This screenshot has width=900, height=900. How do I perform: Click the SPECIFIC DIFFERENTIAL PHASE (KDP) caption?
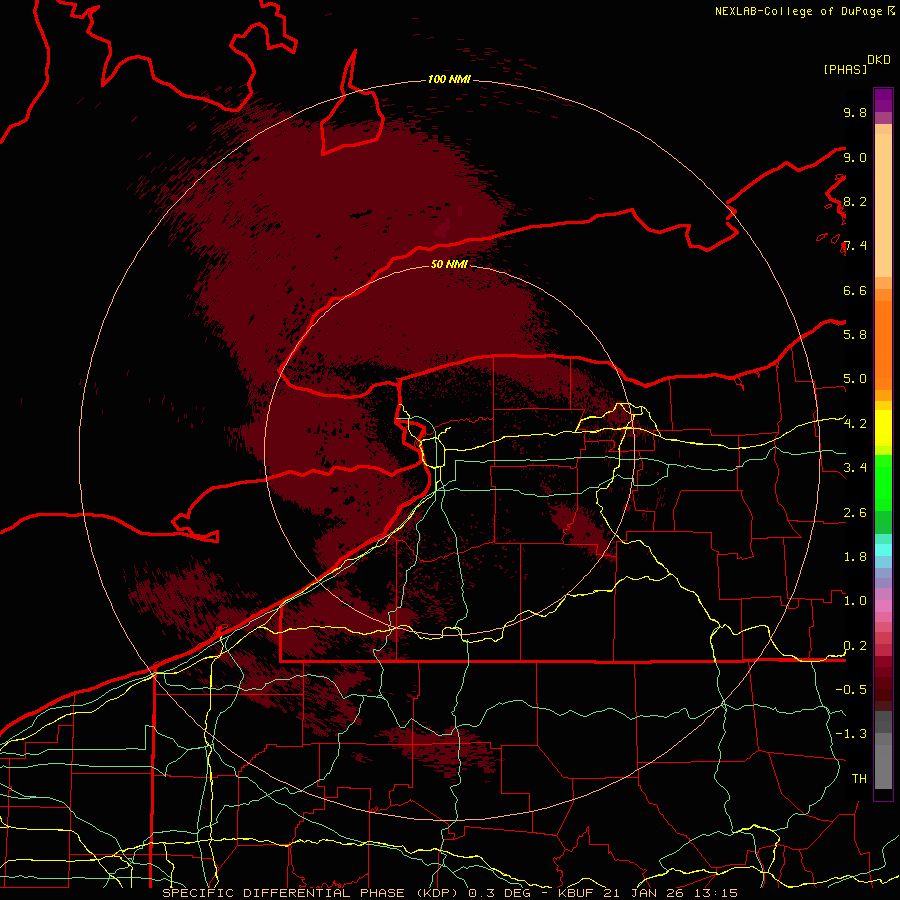(x=312, y=893)
